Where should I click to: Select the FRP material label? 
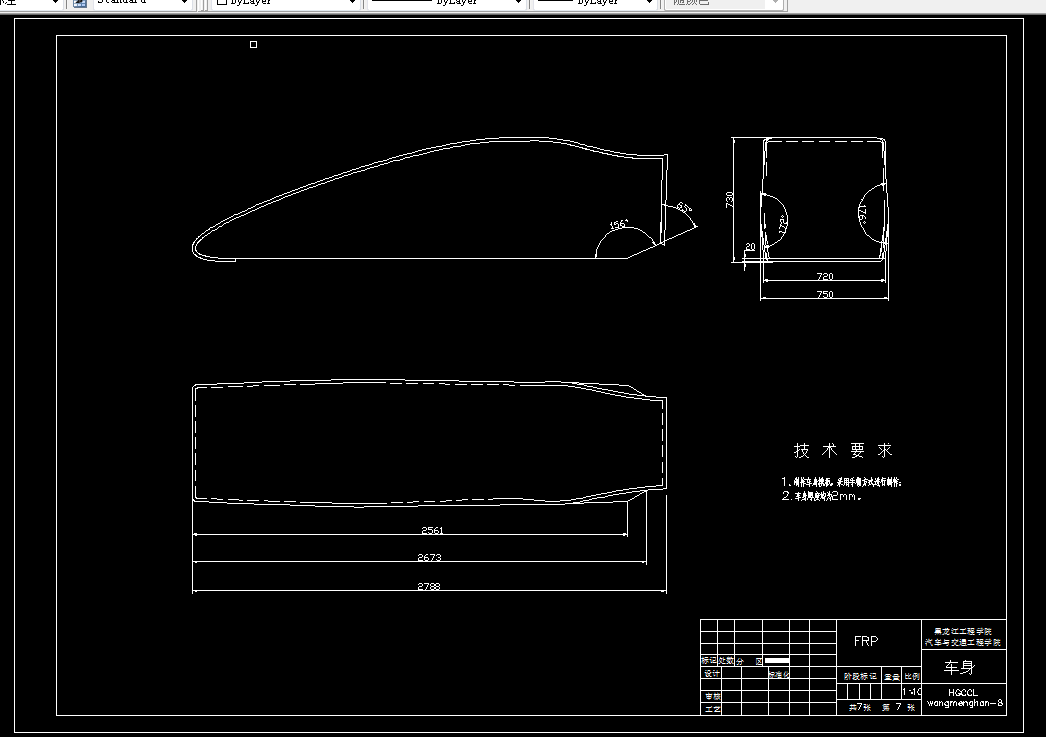pyautogui.click(x=866, y=641)
